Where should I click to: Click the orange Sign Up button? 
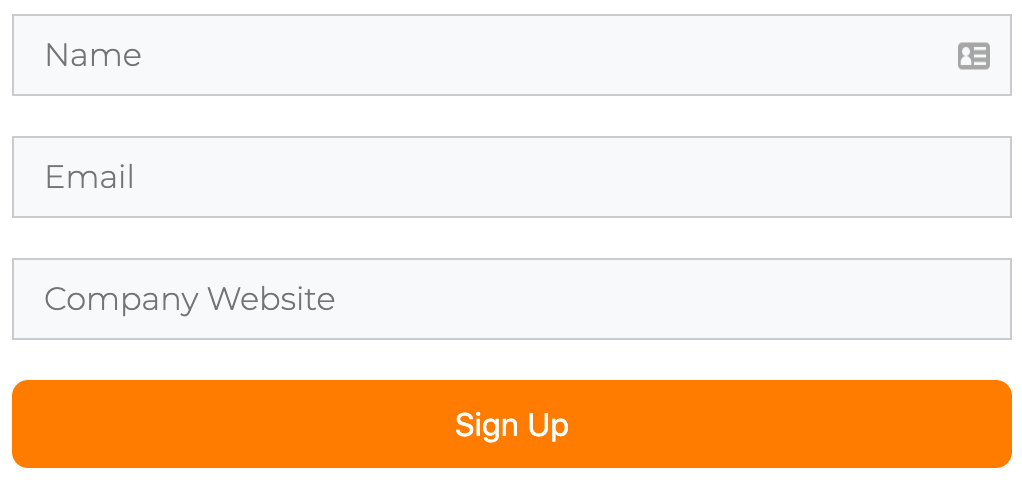click(x=512, y=424)
